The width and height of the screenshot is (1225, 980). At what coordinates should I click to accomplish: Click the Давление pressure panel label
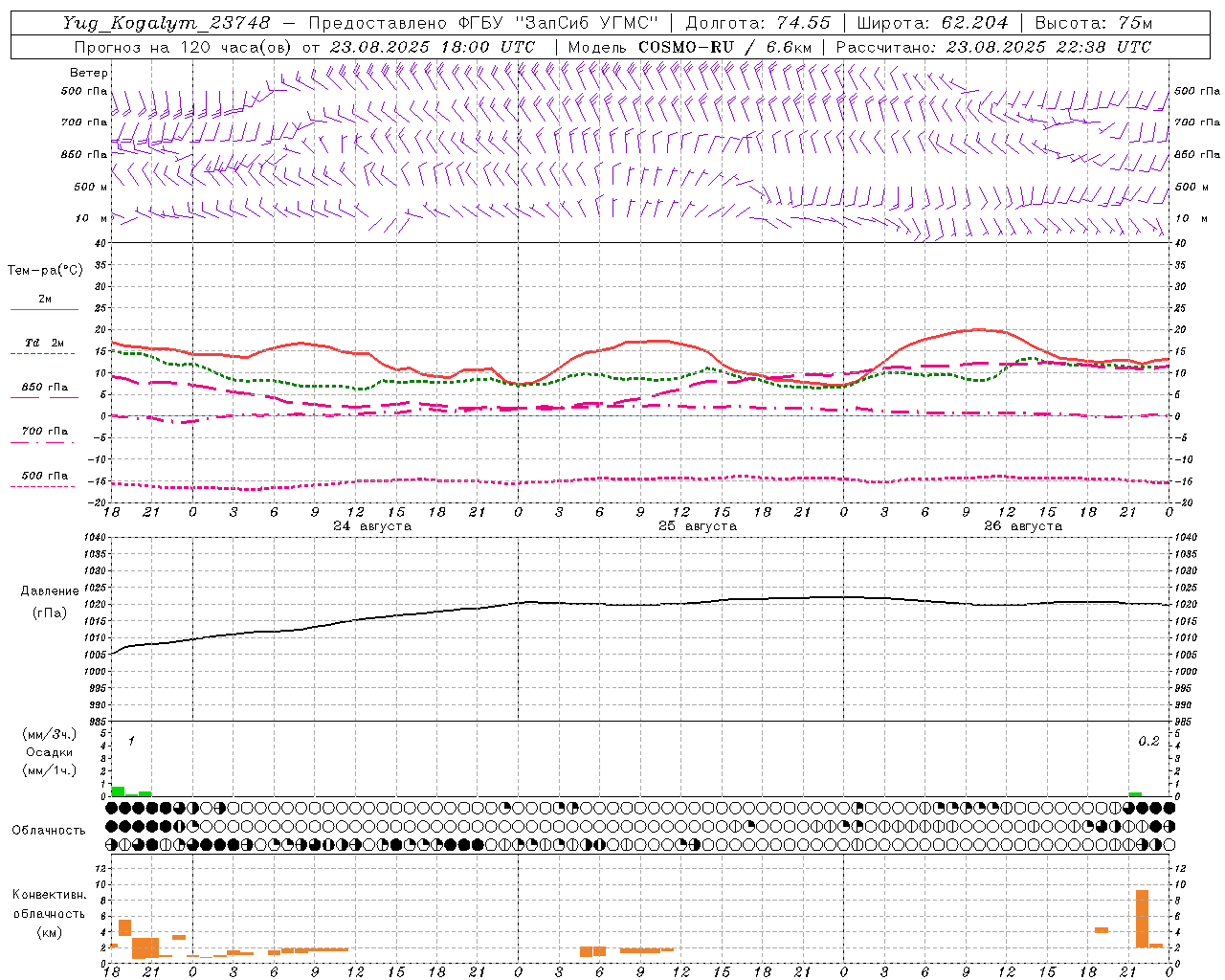point(50,591)
